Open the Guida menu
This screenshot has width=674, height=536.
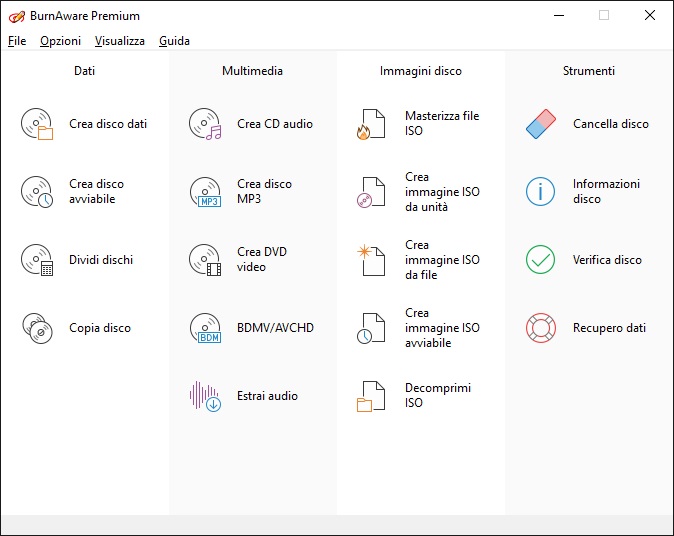(174, 41)
